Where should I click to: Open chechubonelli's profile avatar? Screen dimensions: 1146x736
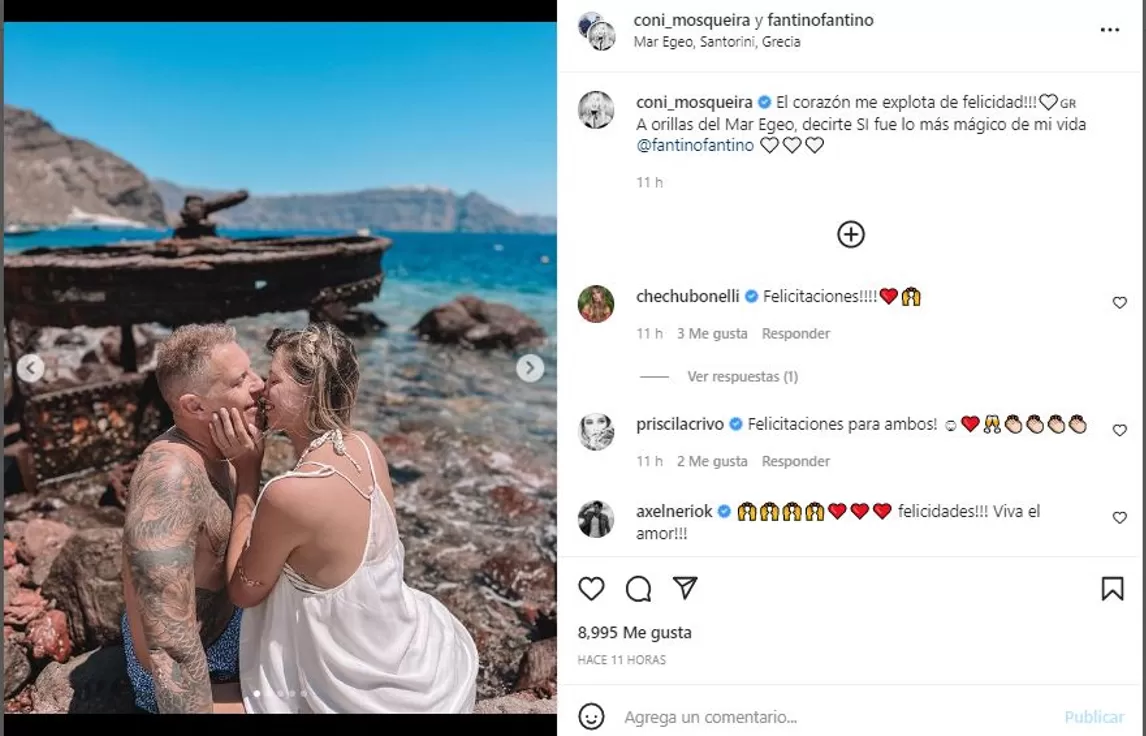pos(596,304)
